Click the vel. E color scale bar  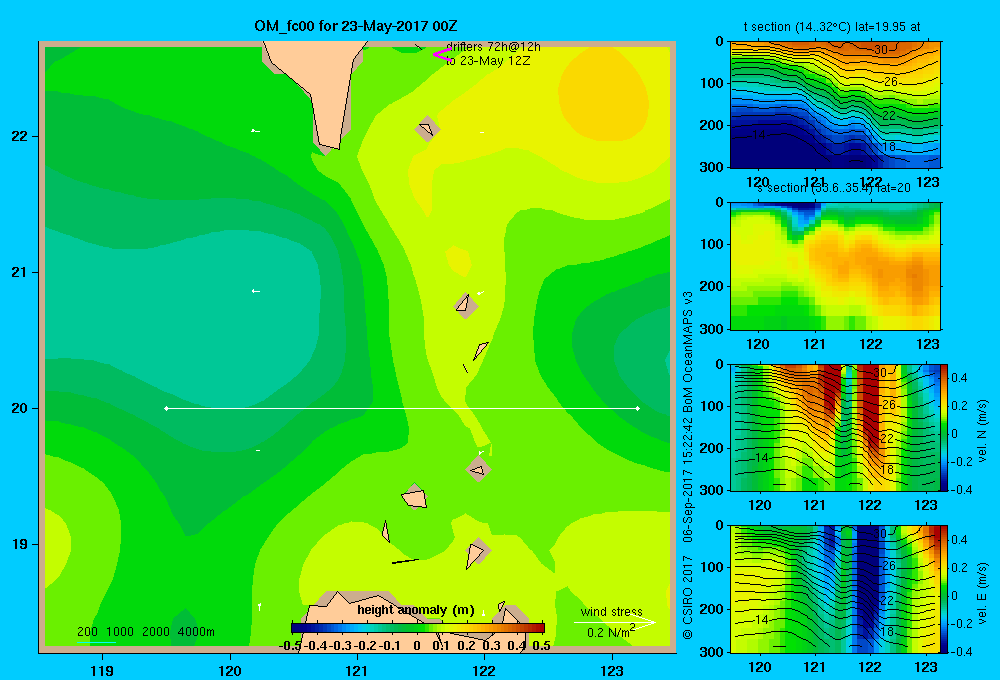click(x=945, y=589)
